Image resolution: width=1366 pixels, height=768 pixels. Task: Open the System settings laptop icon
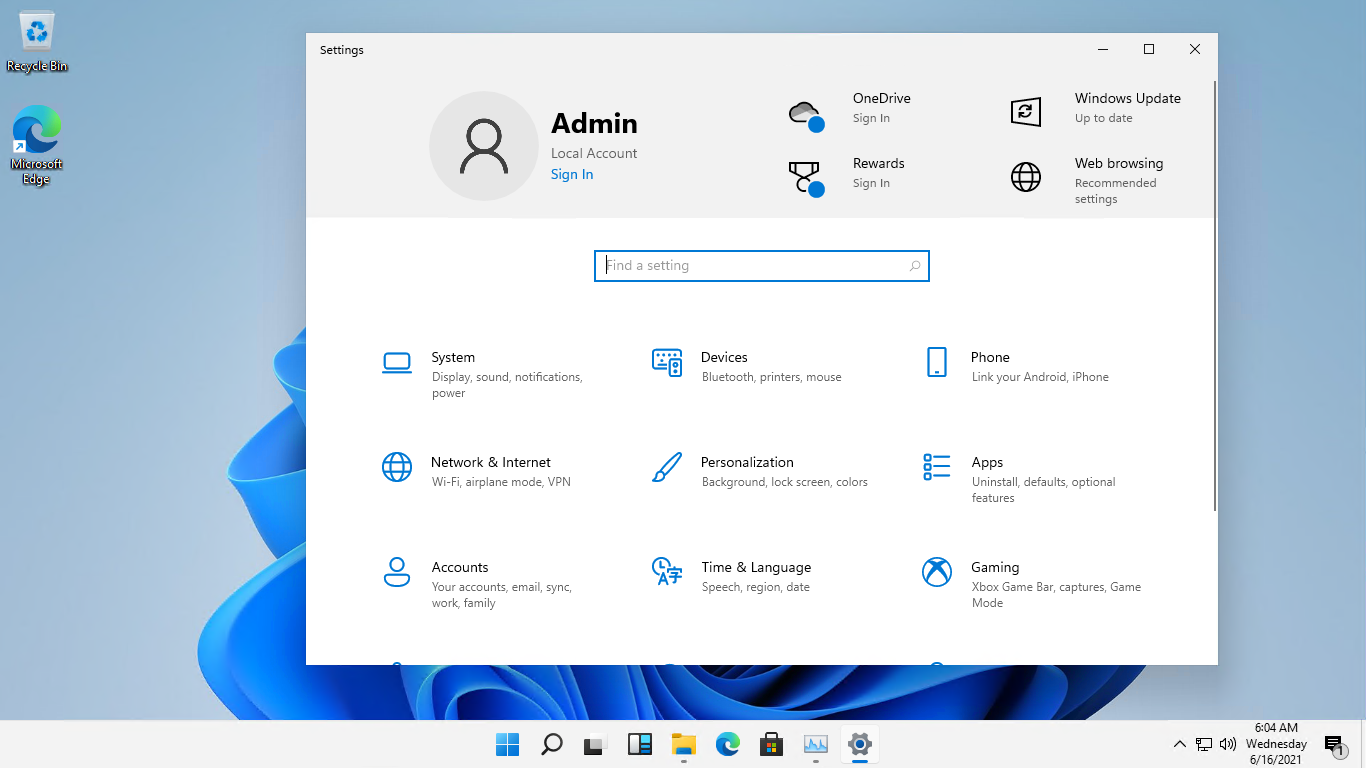pos(397,363)
